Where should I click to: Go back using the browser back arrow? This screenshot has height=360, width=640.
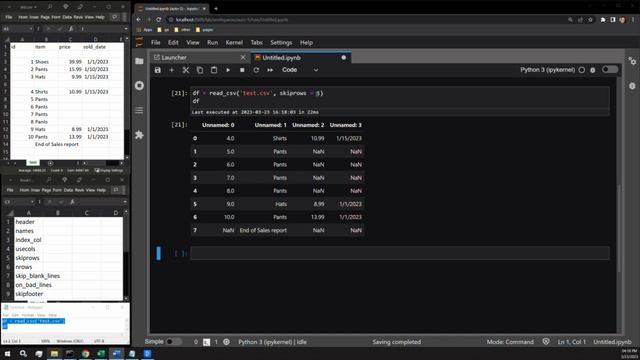pos(139,20)
